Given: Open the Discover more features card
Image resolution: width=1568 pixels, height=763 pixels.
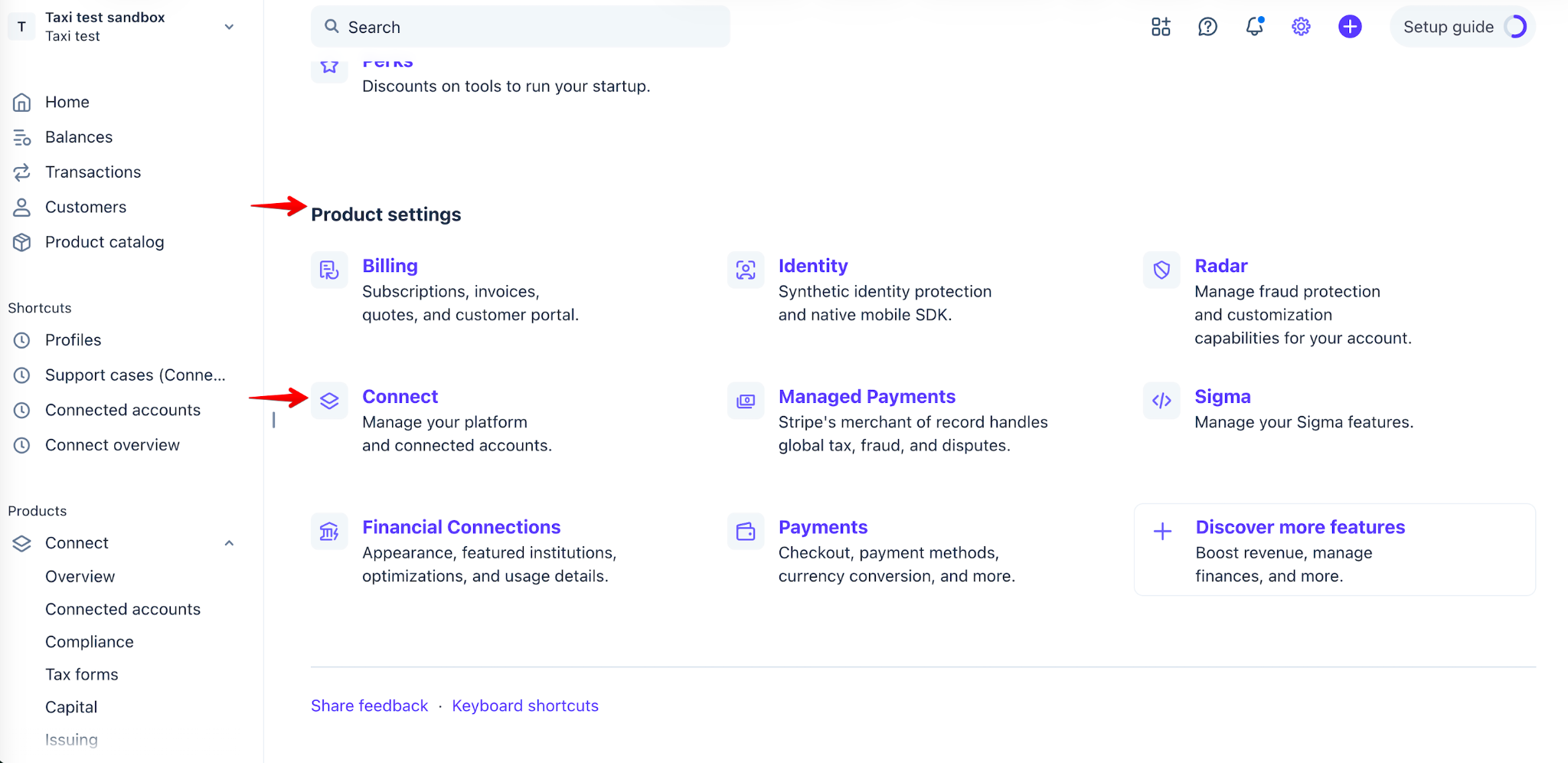Looking at the screenshot, I should 1334,549.
